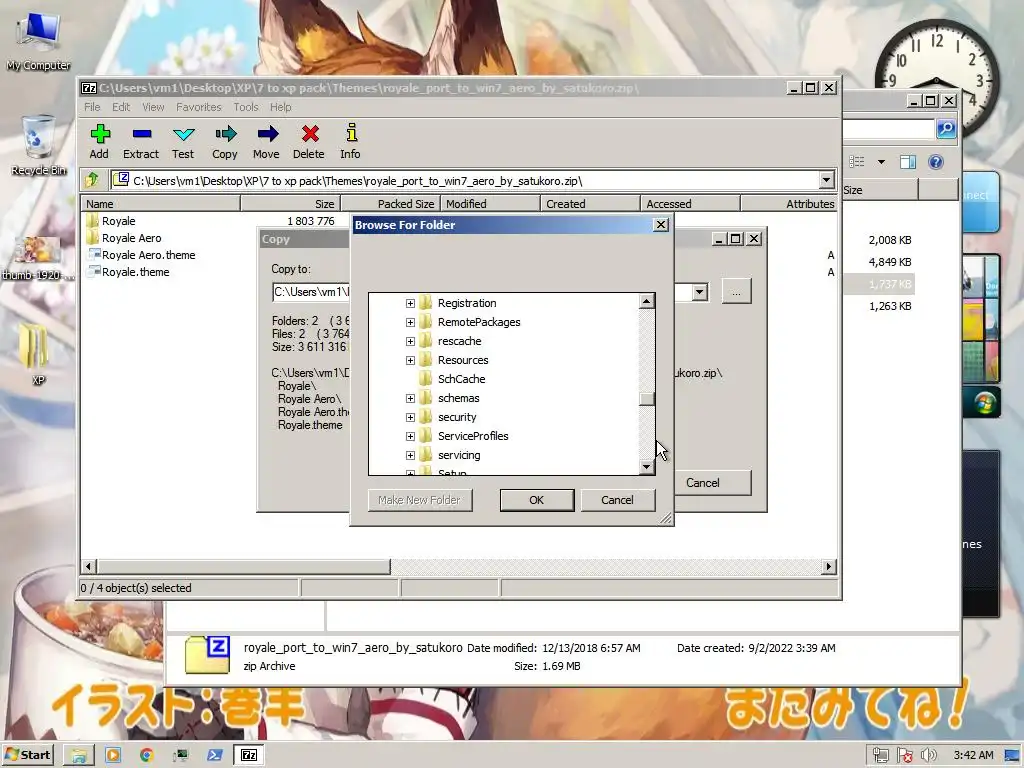Expand the servicing folder node
The height and width of the screenshot is (768, 1024).
point(410,455)
